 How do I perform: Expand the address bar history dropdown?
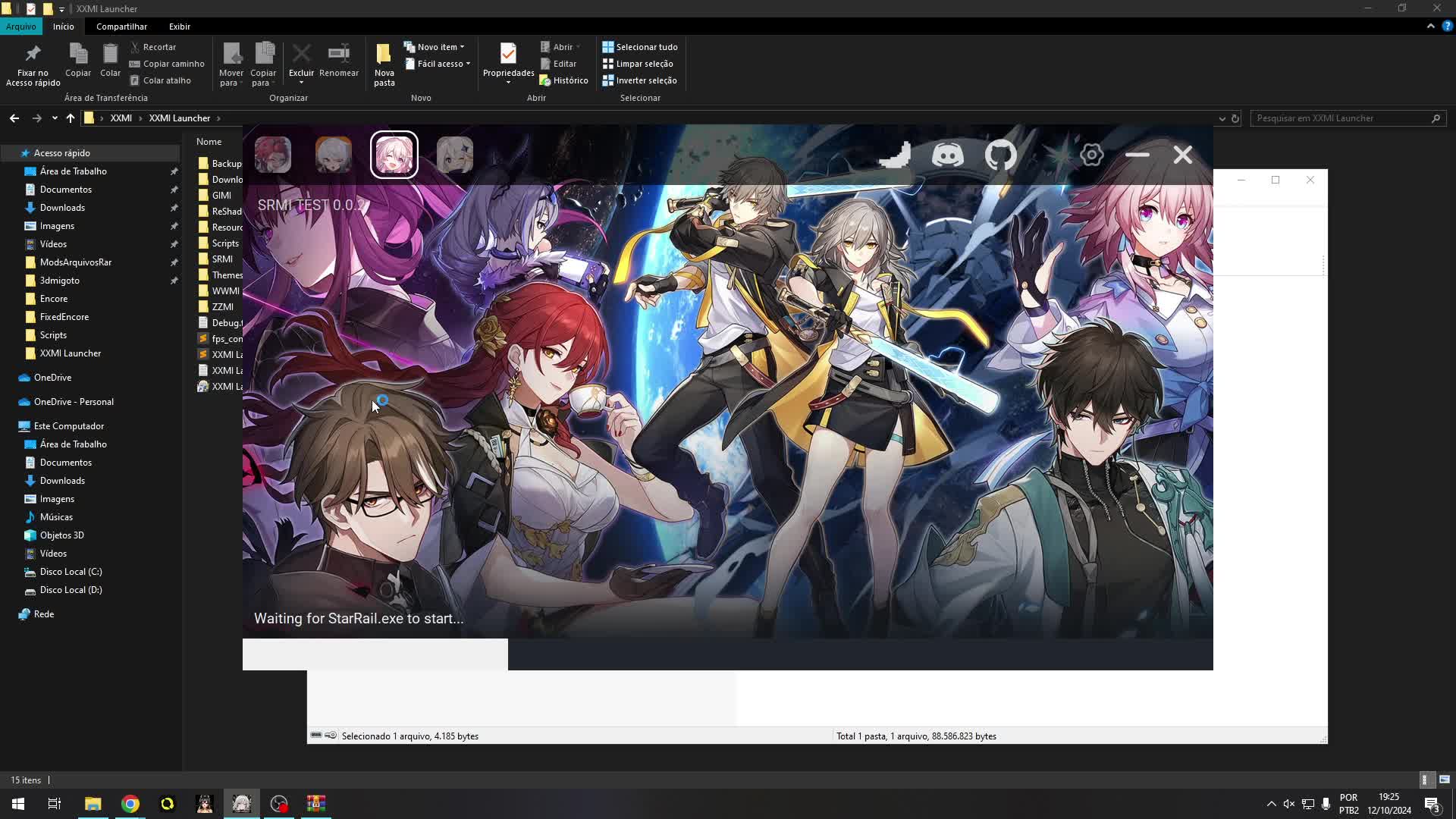pos(1222,118)
